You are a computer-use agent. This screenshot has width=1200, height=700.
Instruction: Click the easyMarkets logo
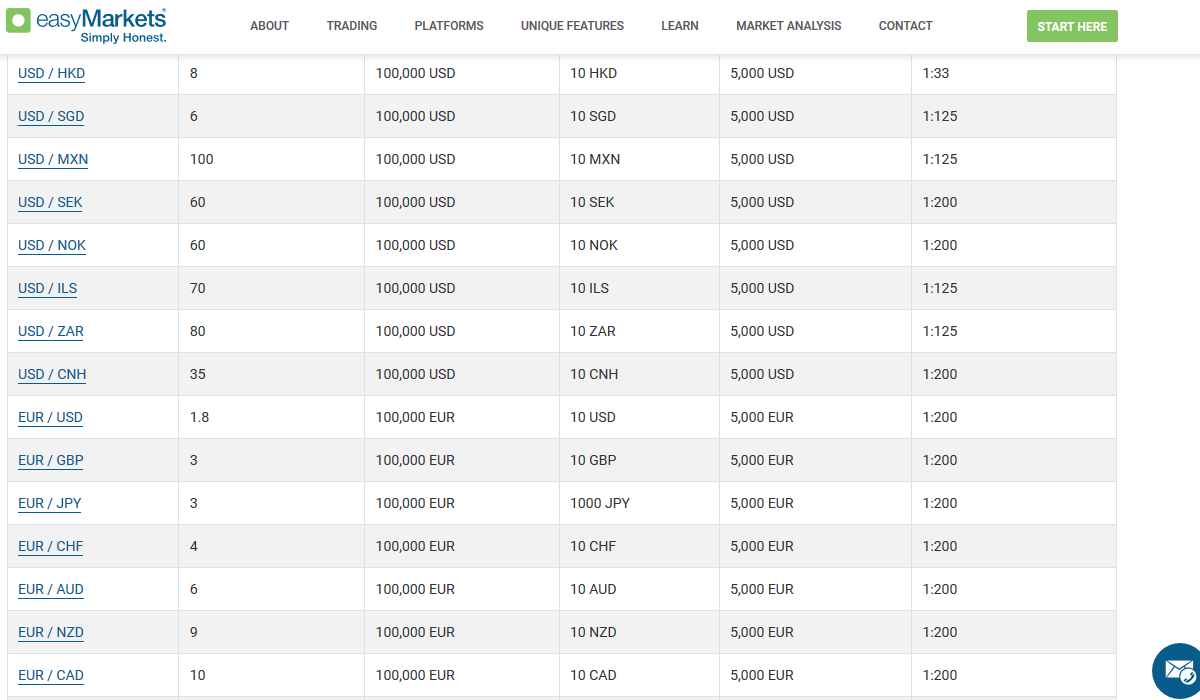point(86,25)
